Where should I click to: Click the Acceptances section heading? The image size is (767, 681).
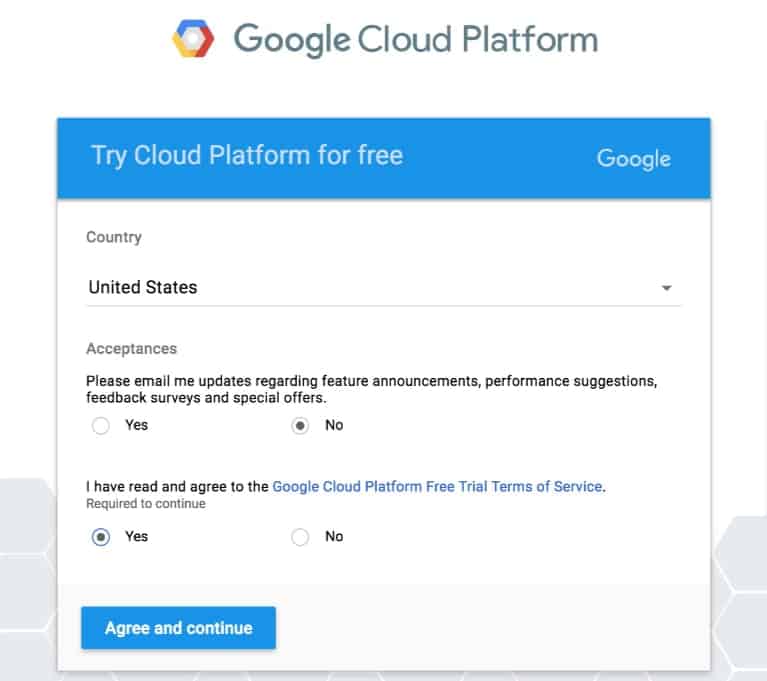point(131,349)
